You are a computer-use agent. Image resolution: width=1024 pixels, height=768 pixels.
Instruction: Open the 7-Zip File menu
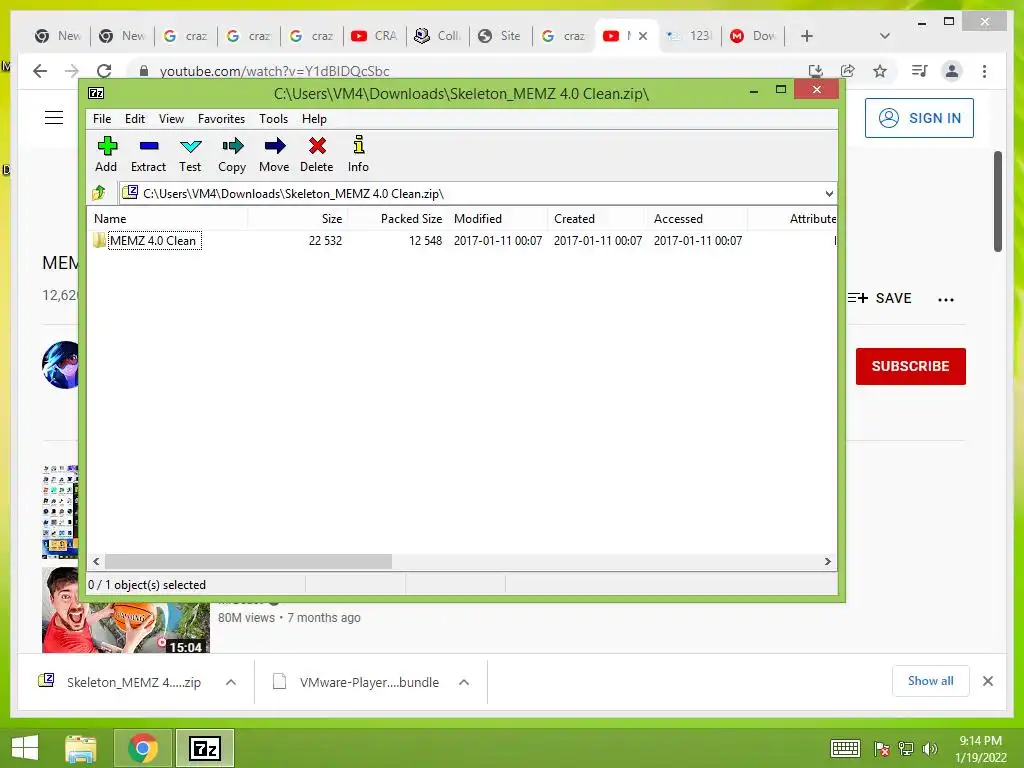(x=102, y=119)
